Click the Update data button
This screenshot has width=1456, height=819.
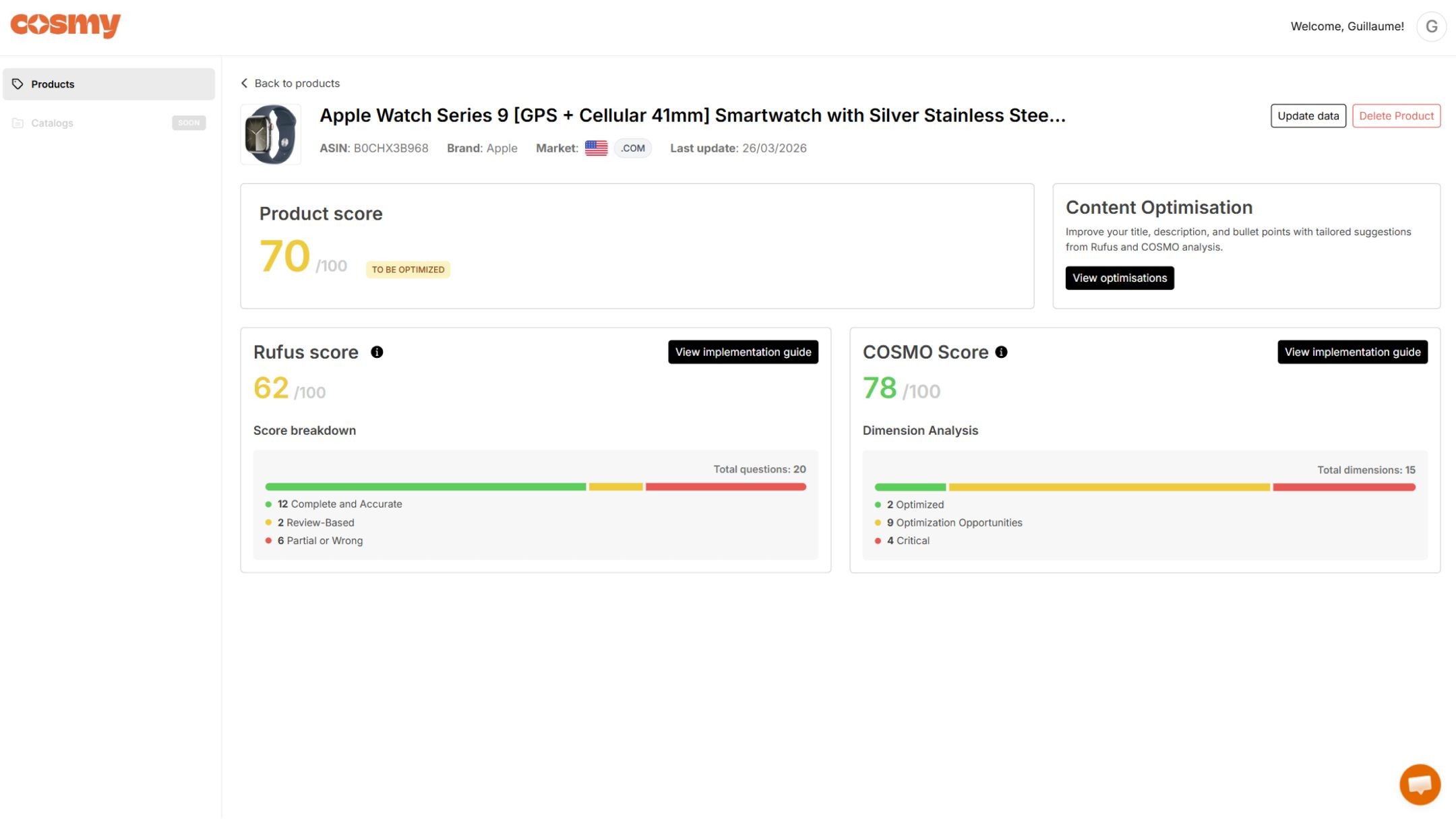point(1308,116)
